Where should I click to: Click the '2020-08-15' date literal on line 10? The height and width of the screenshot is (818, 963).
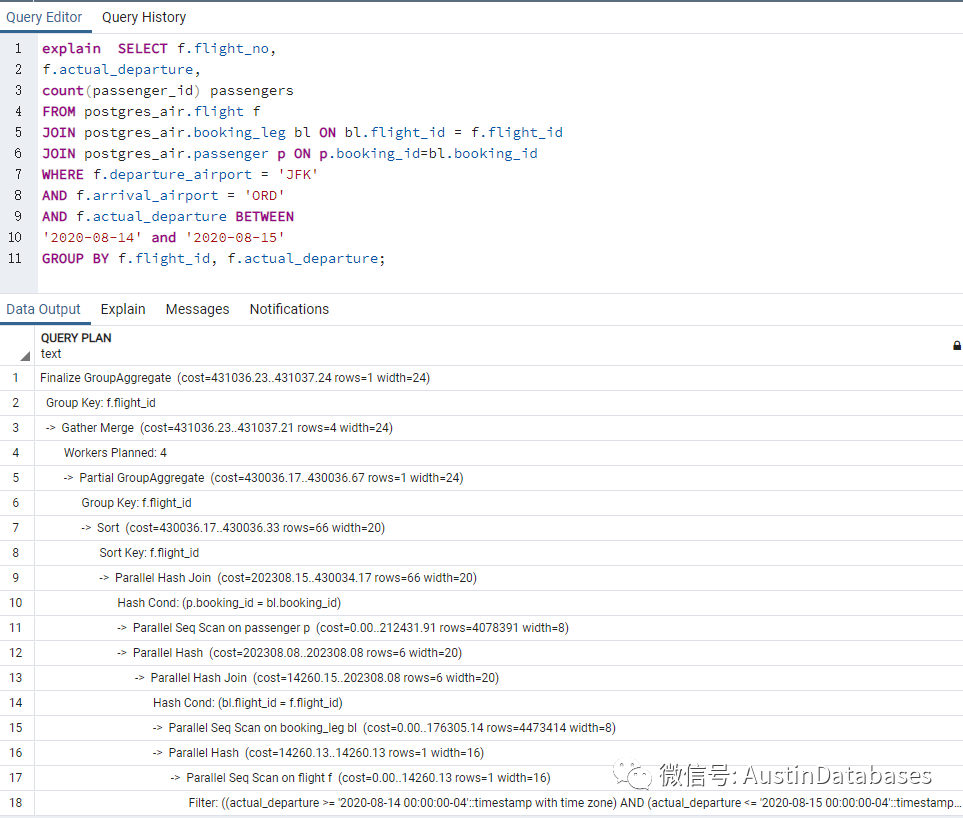pos(235,238)
